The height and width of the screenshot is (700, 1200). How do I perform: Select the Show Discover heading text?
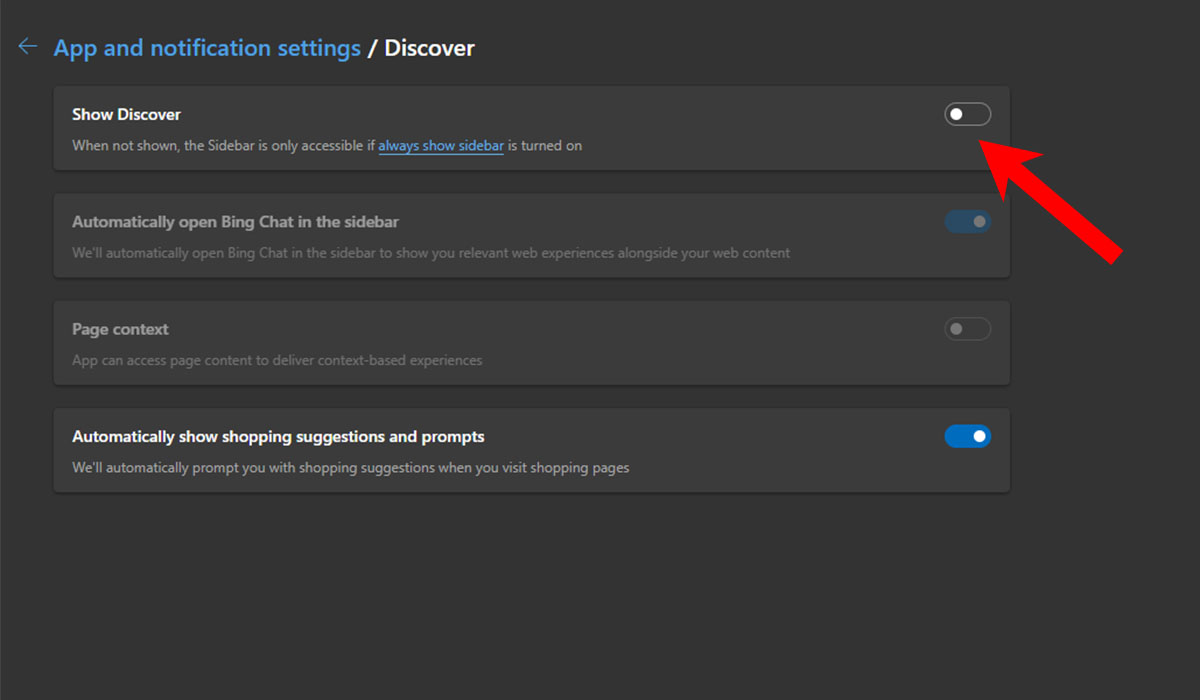[x=126, y=114]
